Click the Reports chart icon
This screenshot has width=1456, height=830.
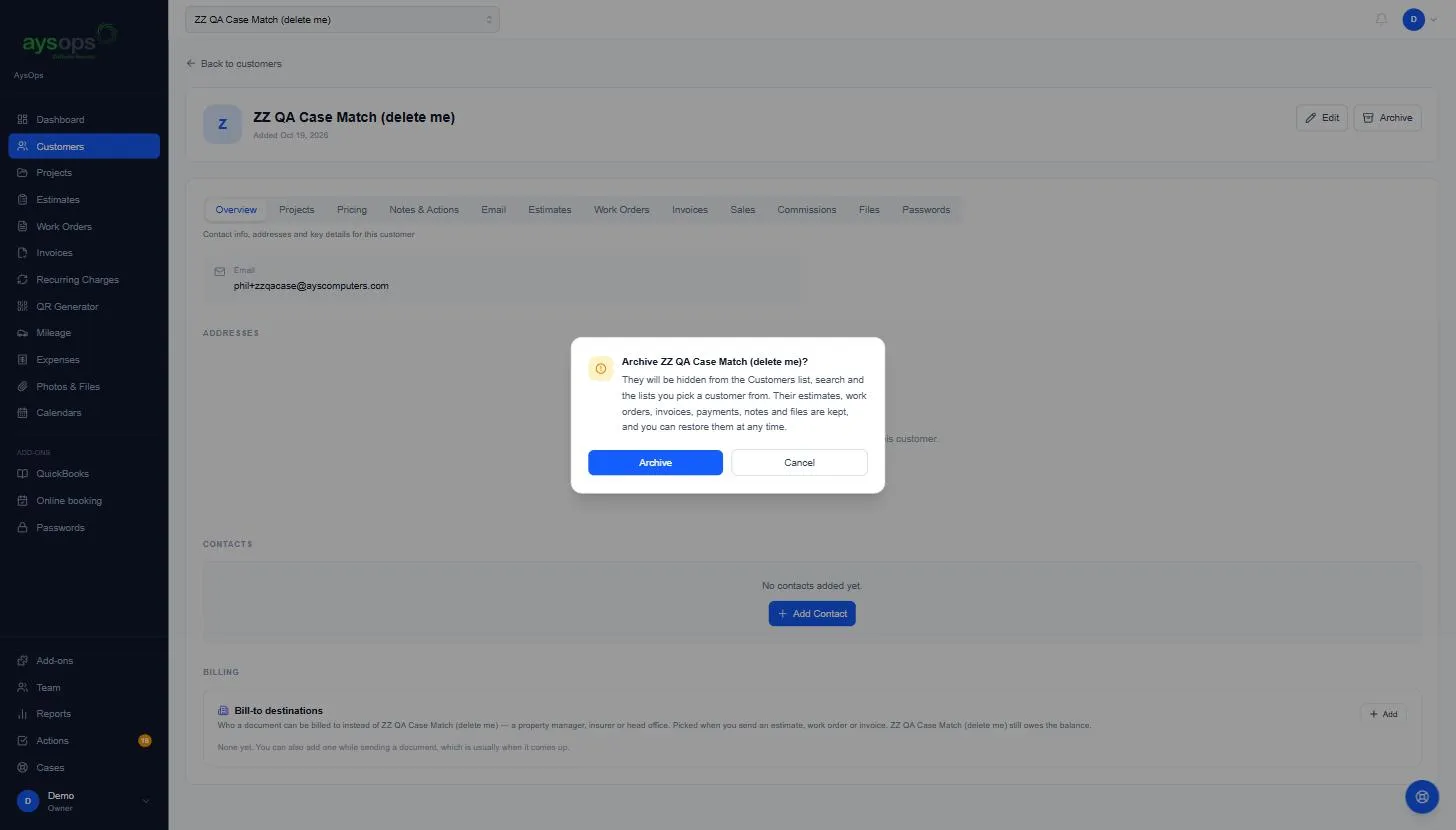point(23,714)
